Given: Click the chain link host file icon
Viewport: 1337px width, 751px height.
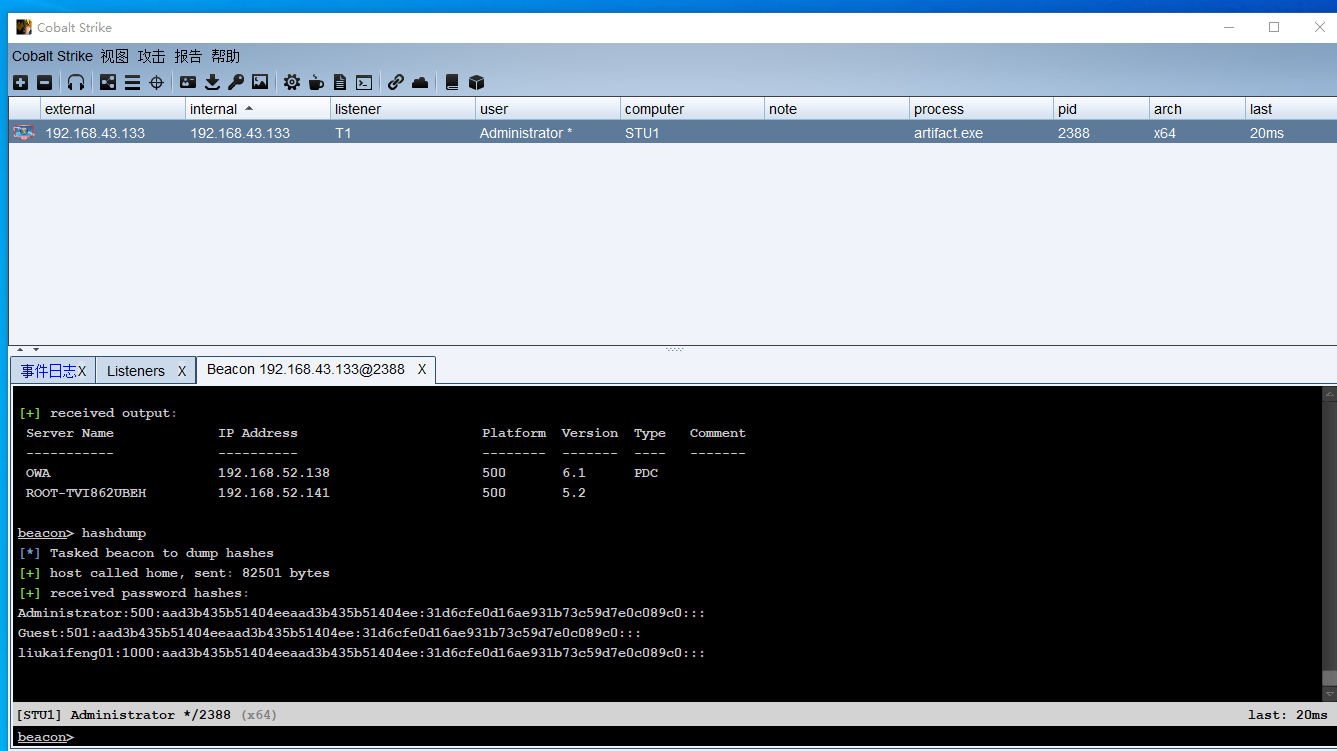Looking at the screenshot, I should (396, 82).
